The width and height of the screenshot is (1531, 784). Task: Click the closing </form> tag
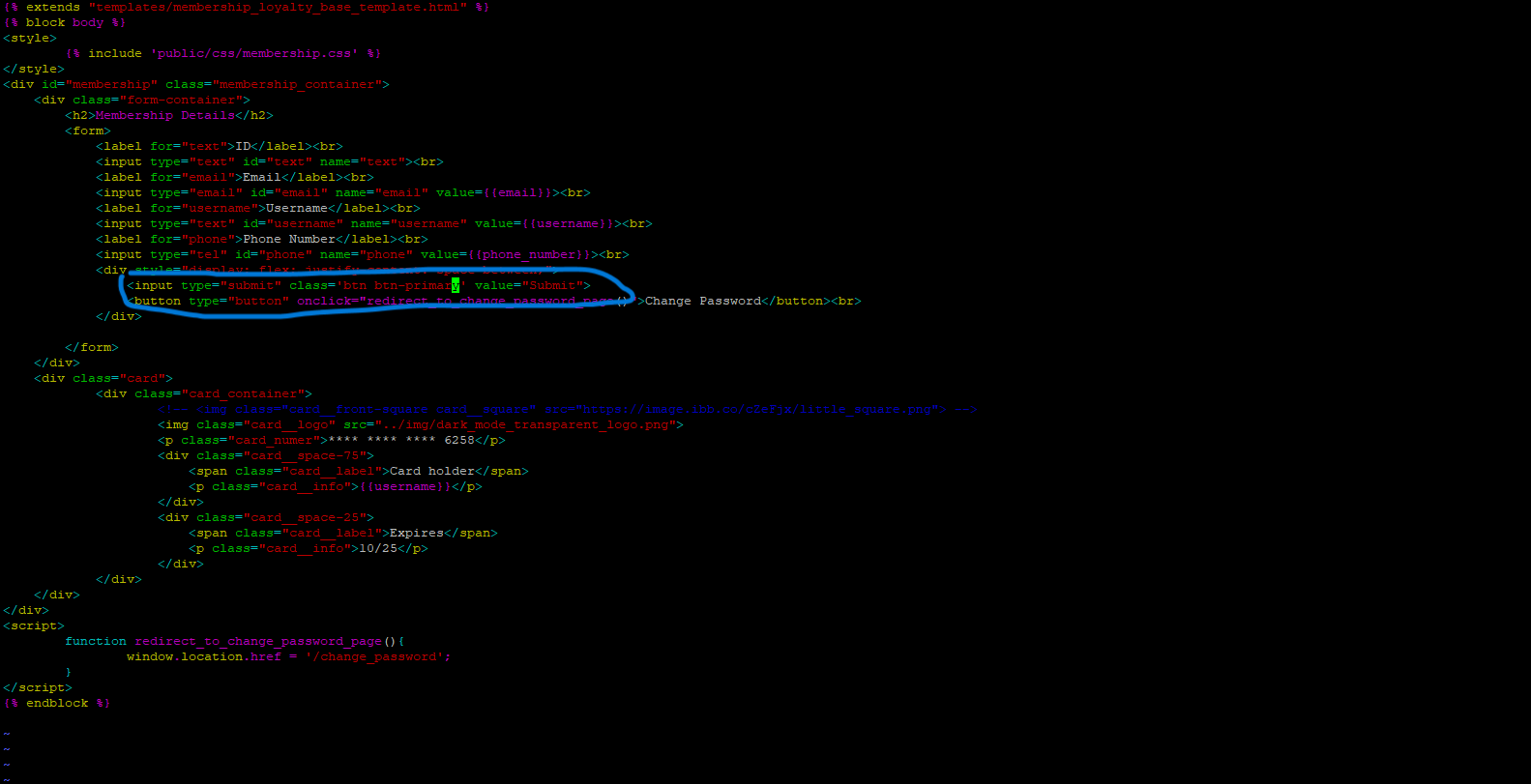pos(92,347)
